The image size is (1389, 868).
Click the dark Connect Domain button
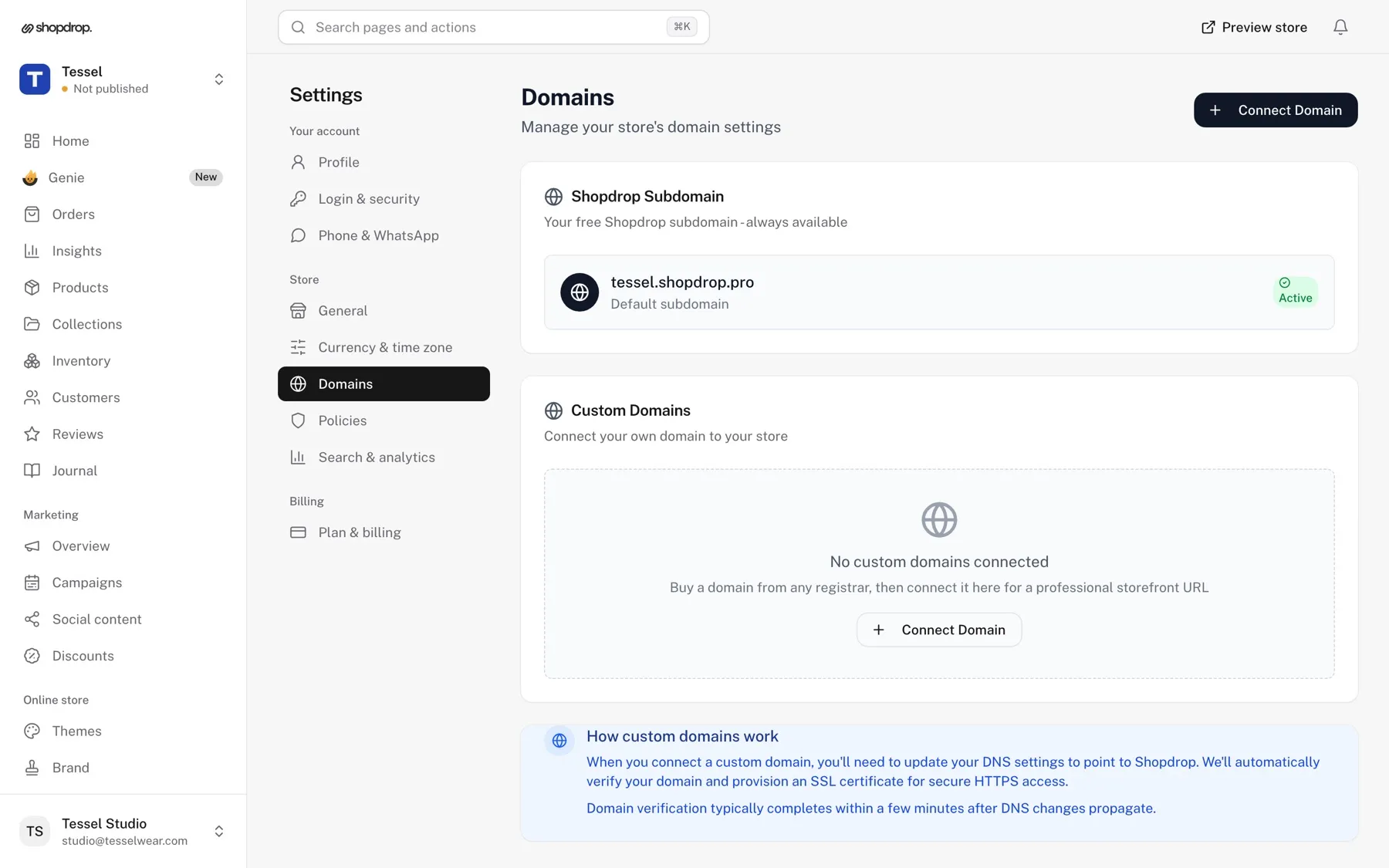pyautogui.click(x=1276, y=110)
